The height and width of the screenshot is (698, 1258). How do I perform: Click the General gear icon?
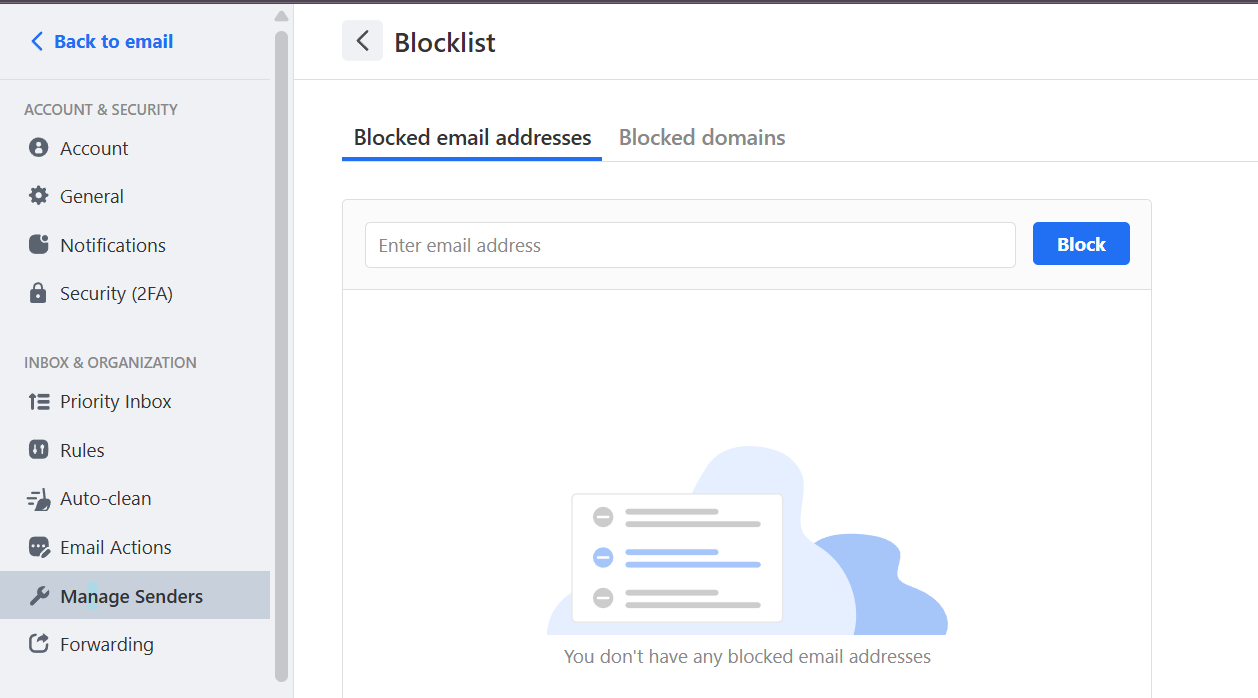pyautogui.click(x=39, y=196)
